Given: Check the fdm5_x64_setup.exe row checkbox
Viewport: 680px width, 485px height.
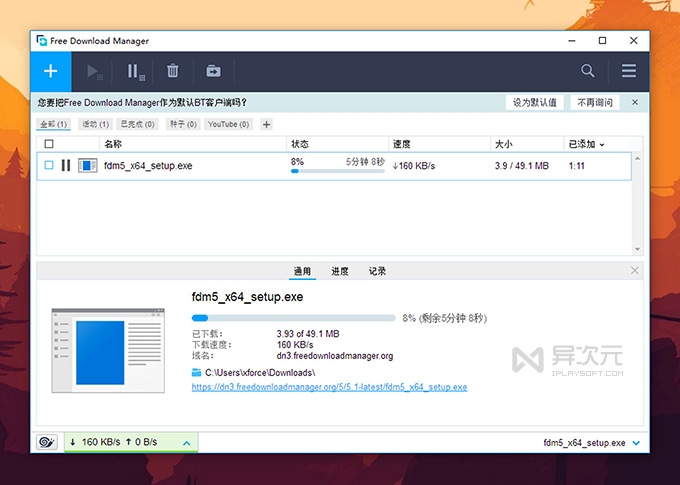Looking at the screenshot, I should [49, 165].
